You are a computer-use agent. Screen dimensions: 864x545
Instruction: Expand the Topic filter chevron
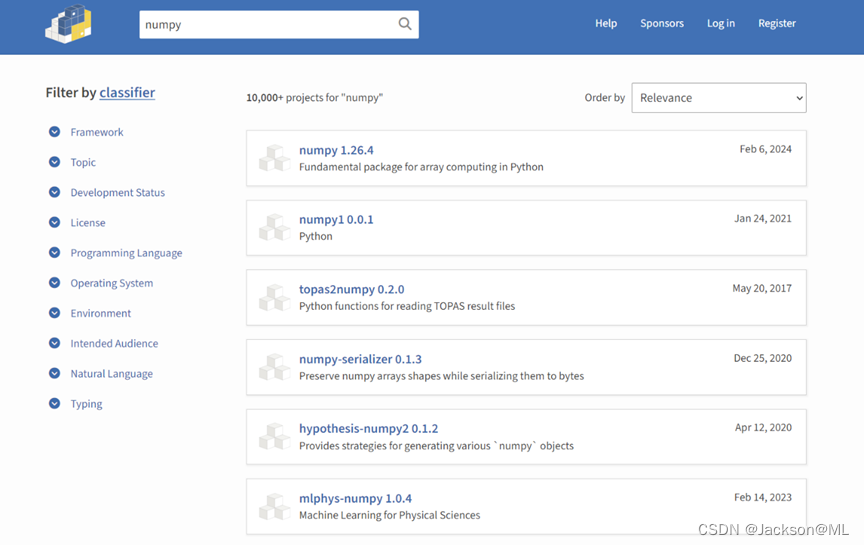point(55,162)
